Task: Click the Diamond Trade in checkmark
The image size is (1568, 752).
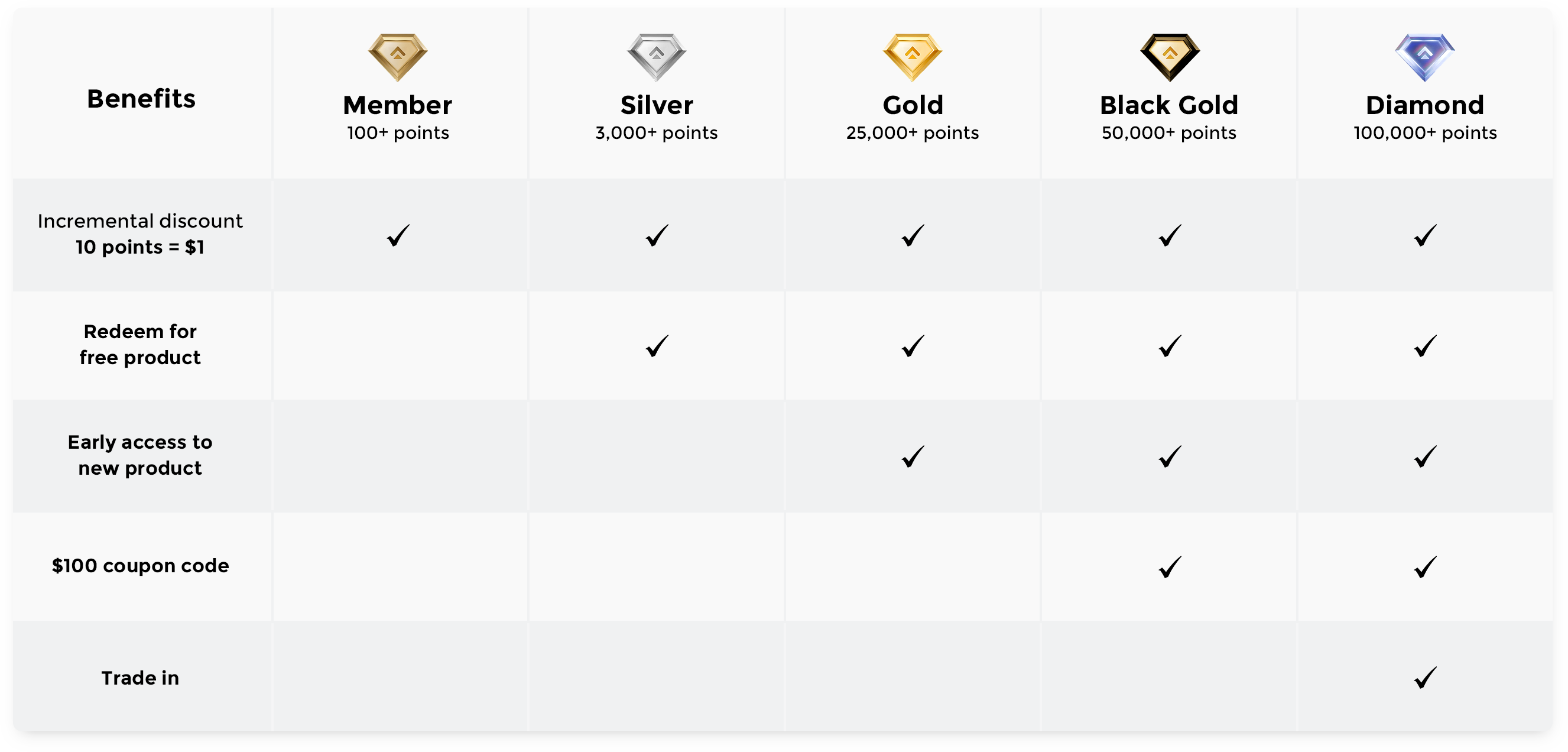Action: pyautogui.click(x=1425, y=677)
